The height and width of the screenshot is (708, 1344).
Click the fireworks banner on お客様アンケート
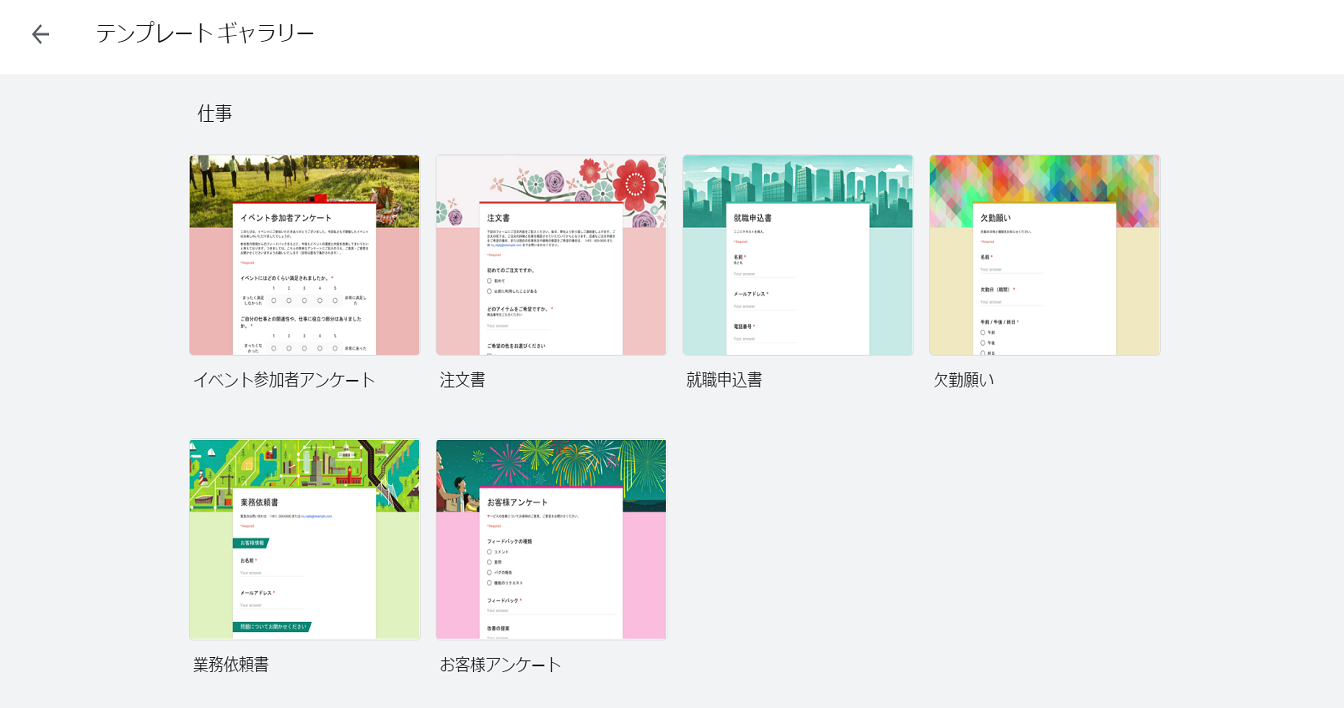(x=551, y=462)
